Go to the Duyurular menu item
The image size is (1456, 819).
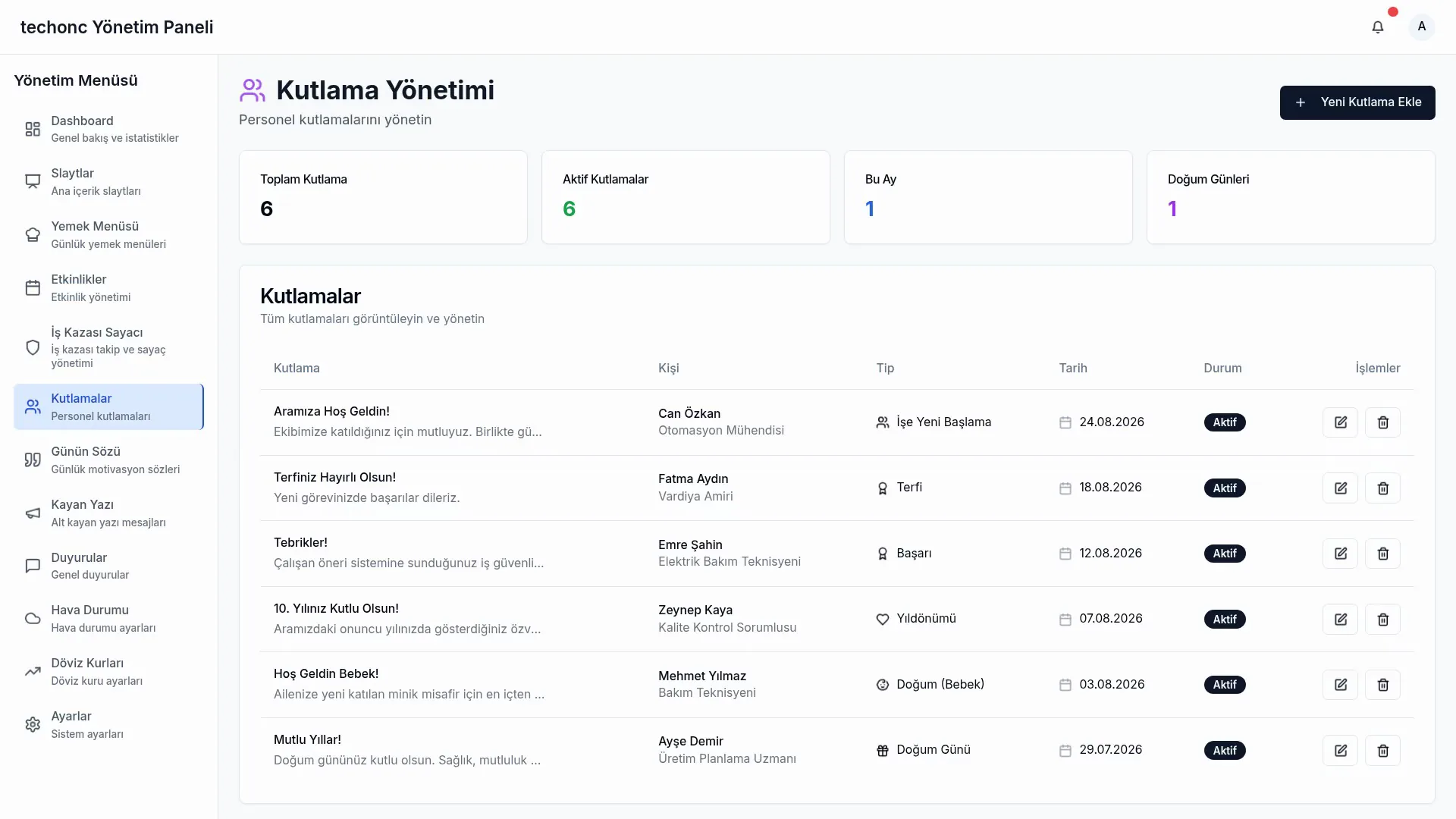coord(108,566)
